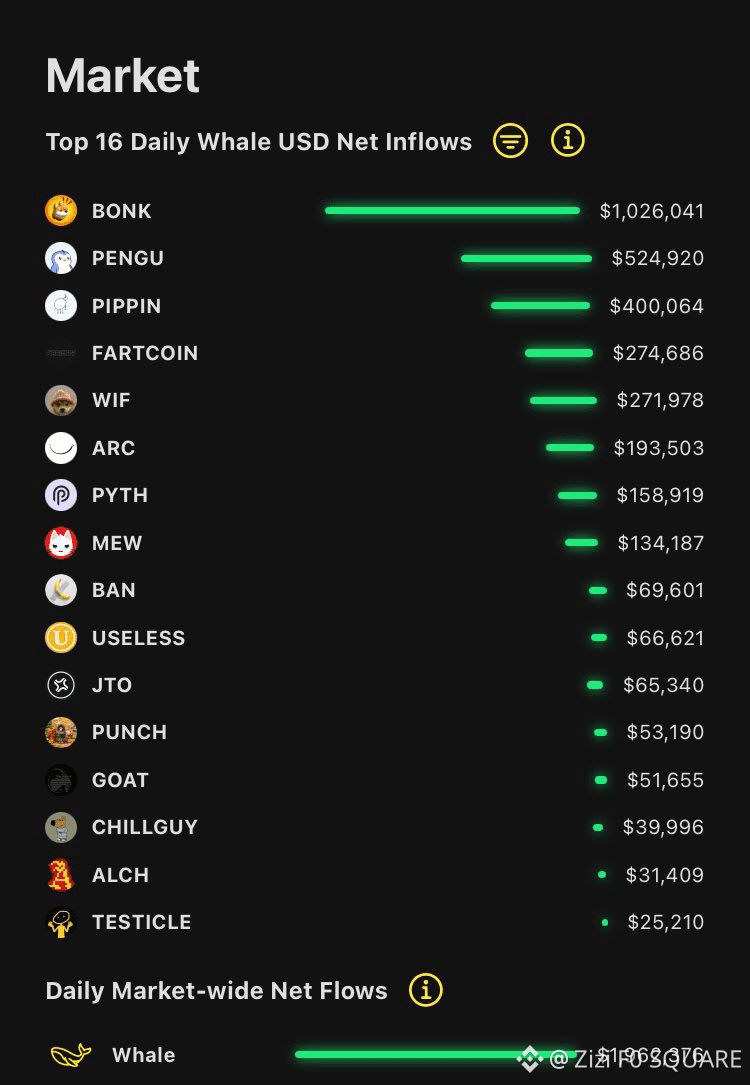The height and width of the screenshot is (1085, 750).
Task: Select the PIPPIN token name
Action: point(127,306)
